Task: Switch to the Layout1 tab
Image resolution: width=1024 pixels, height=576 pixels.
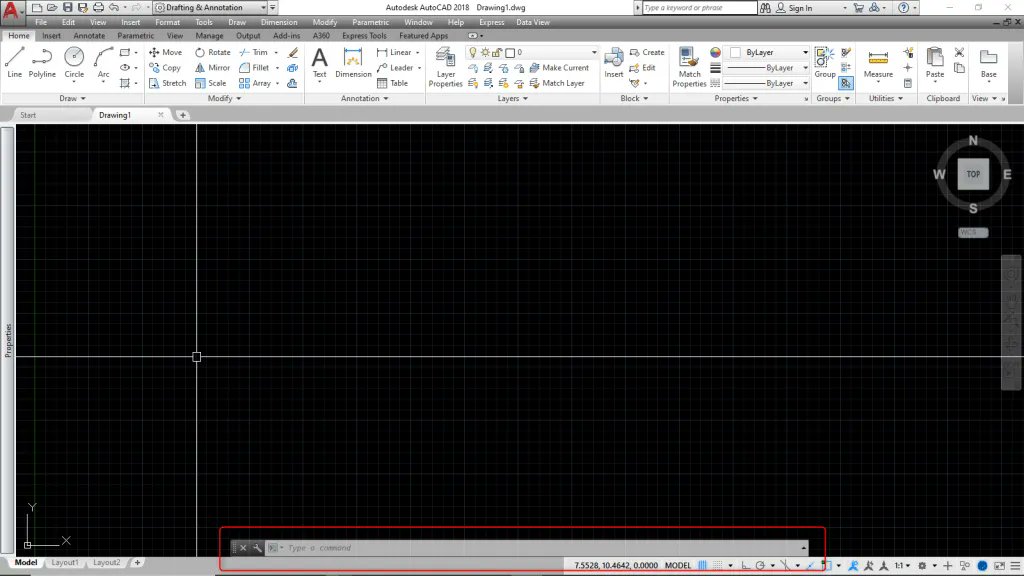Action: tap(65, 562)
